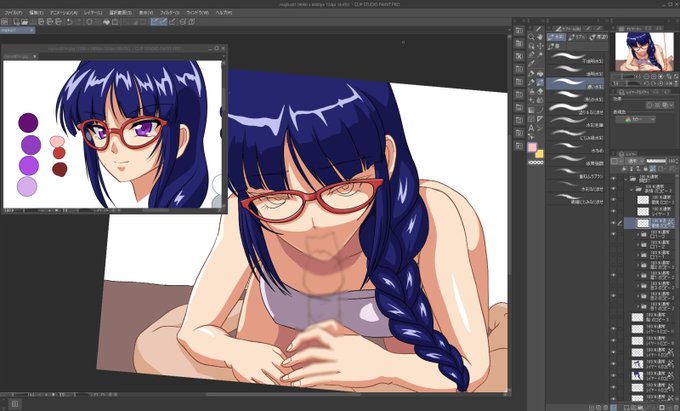Select the second sub tool group tab
The image size is (680, 411).
pyautogui.click(x=577, y=37)
